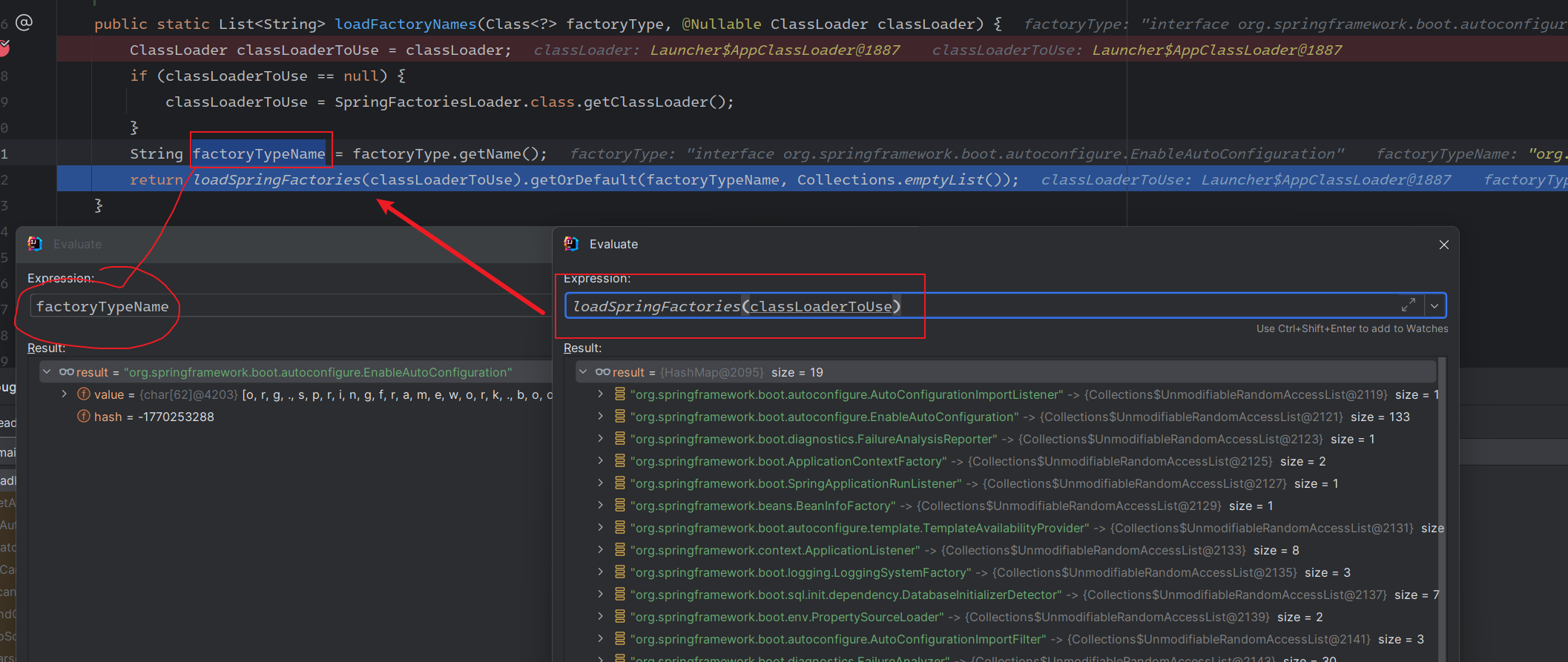
Task: Open the expression history dropdown
Action: click(x=1434, y=305)
